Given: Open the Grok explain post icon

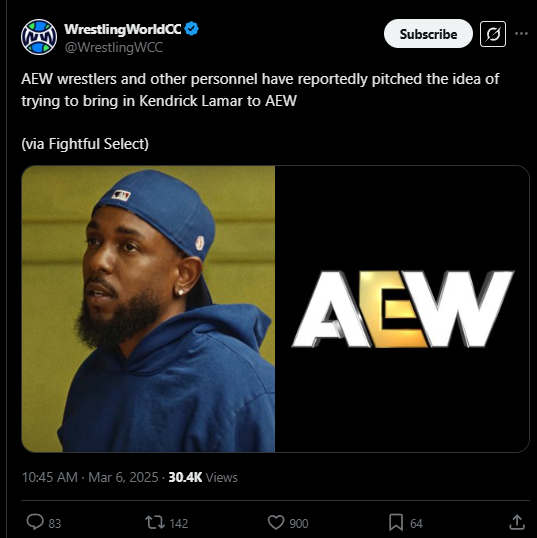Looking at the screenshot, I should (493, 34).
